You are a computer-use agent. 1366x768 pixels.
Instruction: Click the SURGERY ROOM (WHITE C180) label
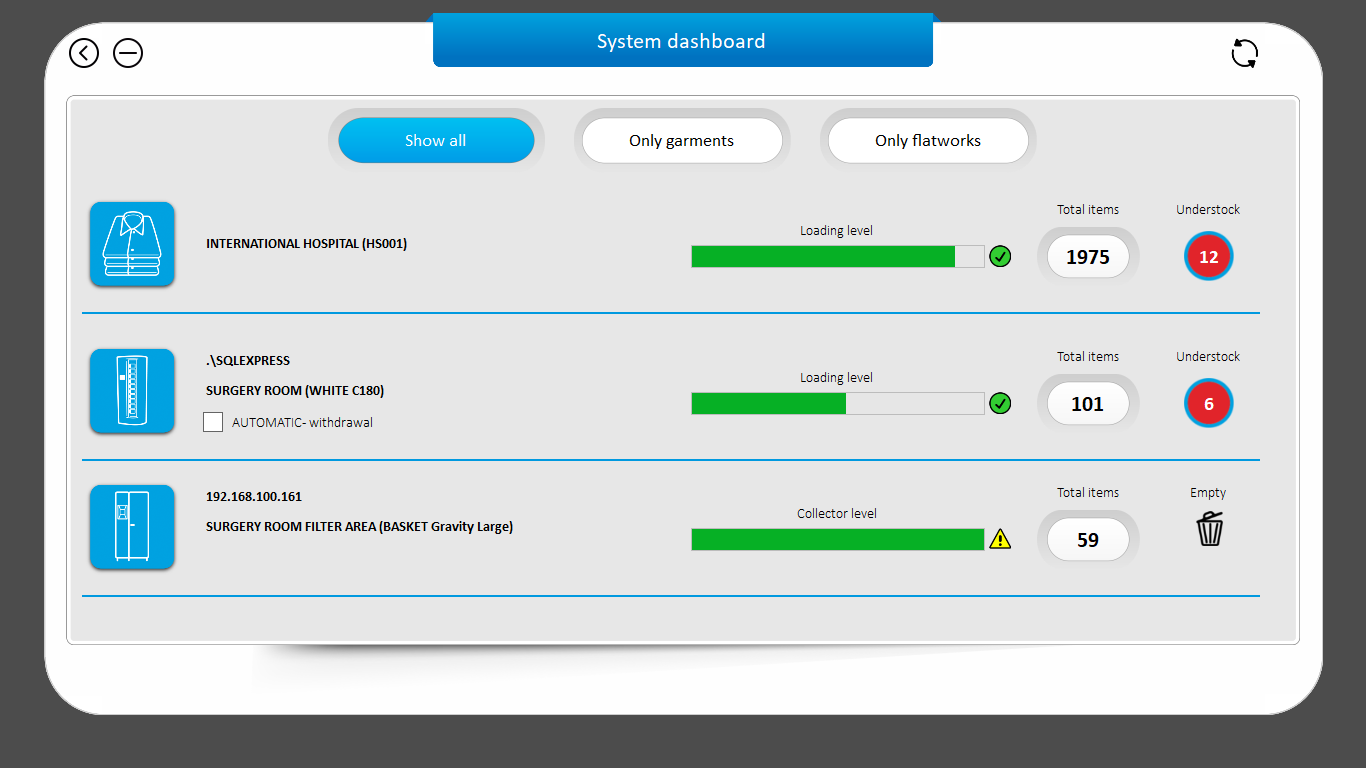click(295, 391)
